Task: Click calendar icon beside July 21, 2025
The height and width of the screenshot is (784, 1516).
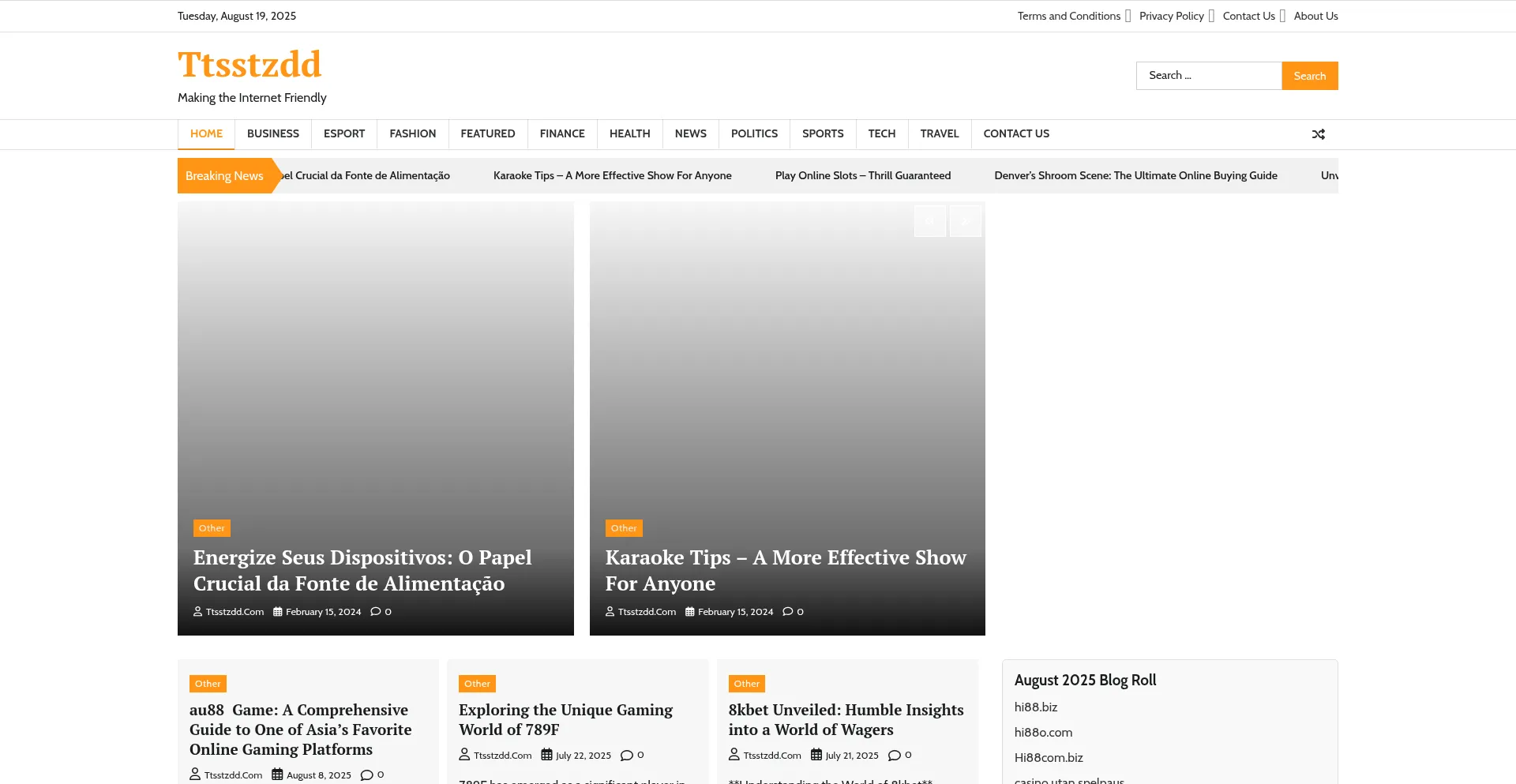Action: point(816,755)
